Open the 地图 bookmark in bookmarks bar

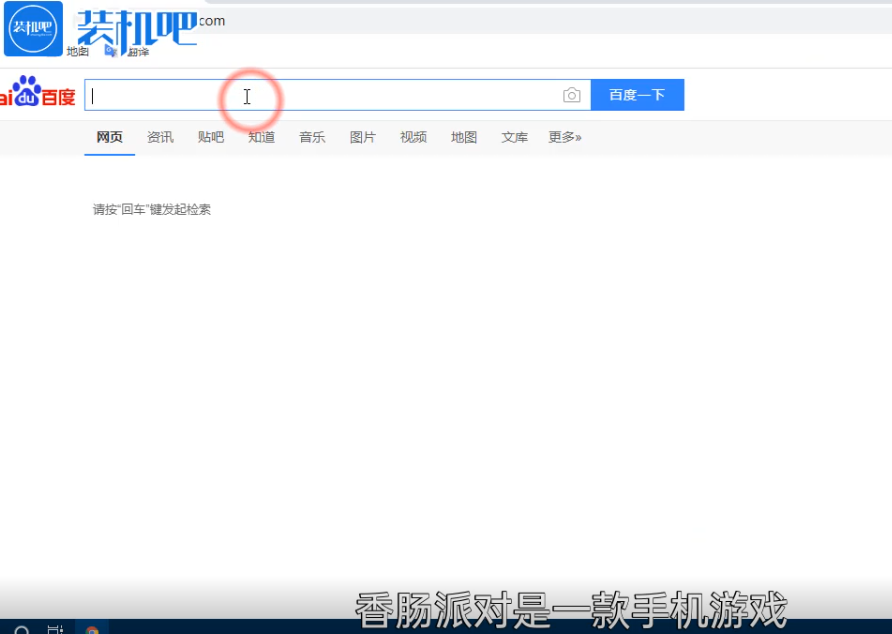click(77, 51)
